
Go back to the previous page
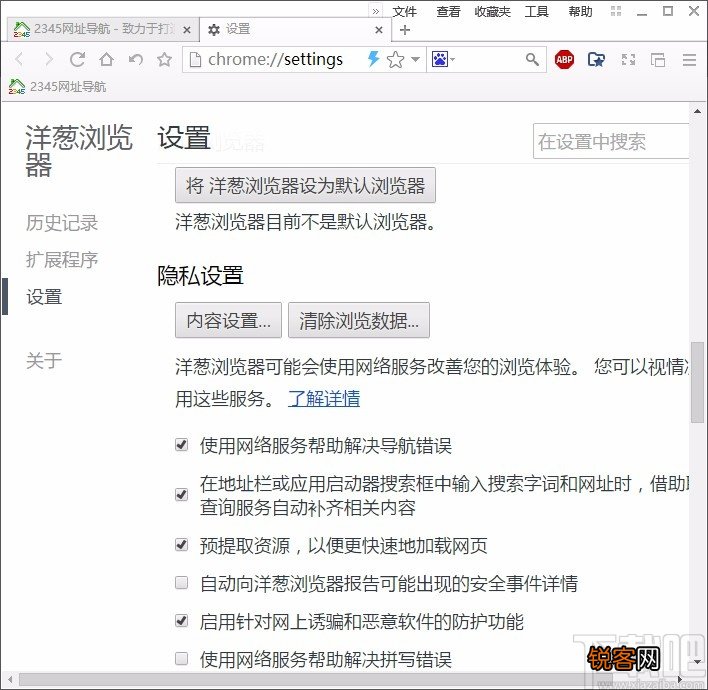[19, 59]
